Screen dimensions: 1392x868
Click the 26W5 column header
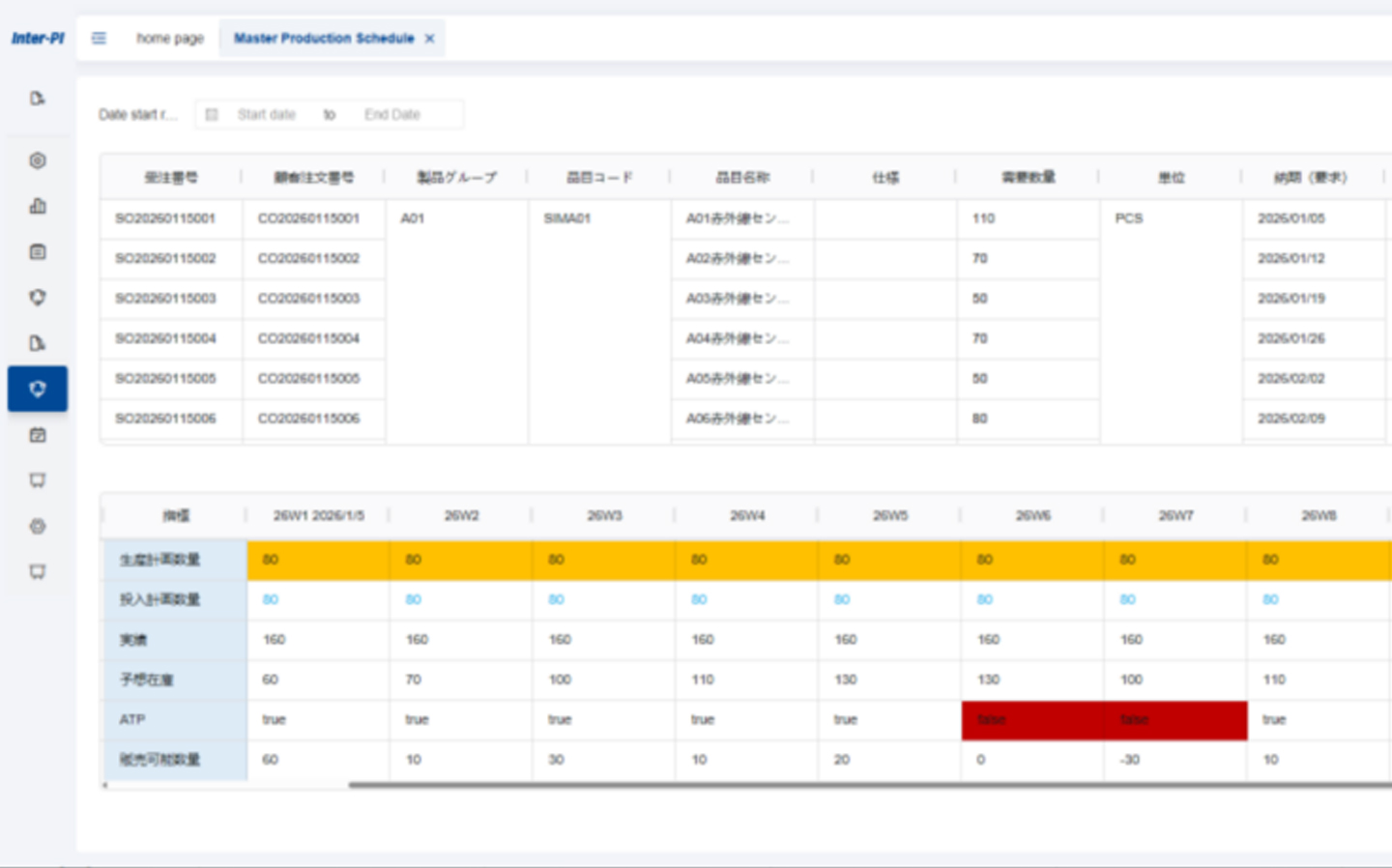(890, 516)
